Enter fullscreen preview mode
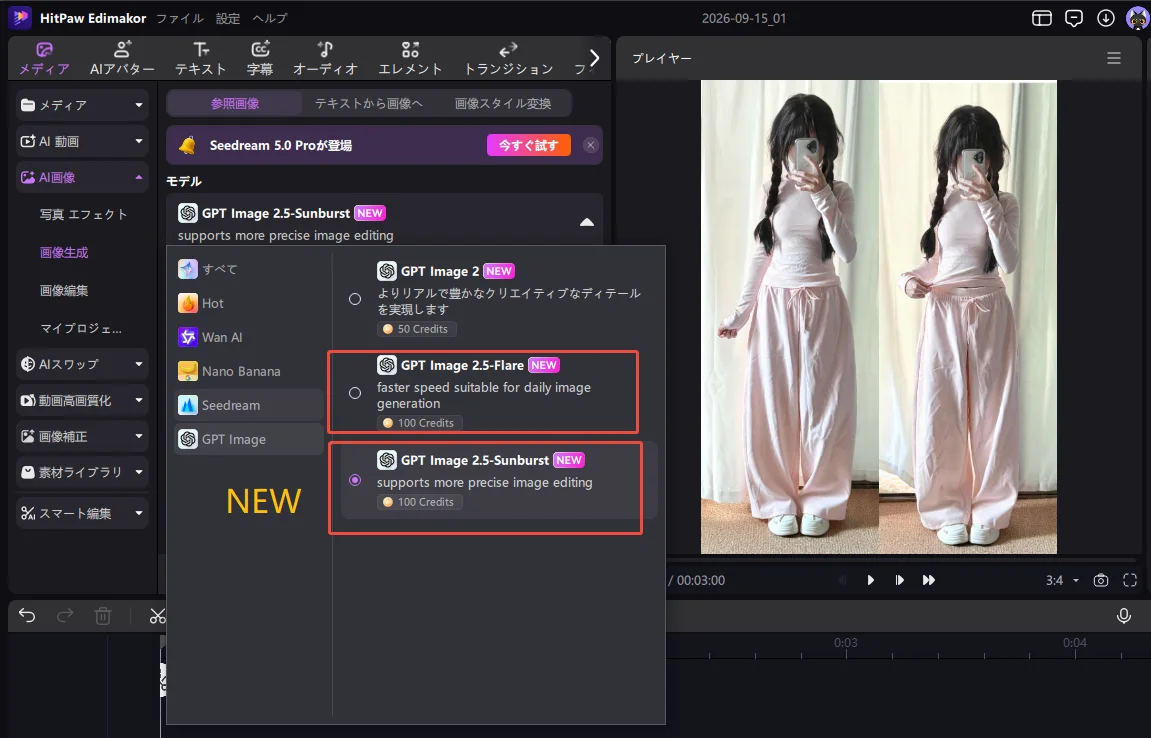 pos(1130,580)
